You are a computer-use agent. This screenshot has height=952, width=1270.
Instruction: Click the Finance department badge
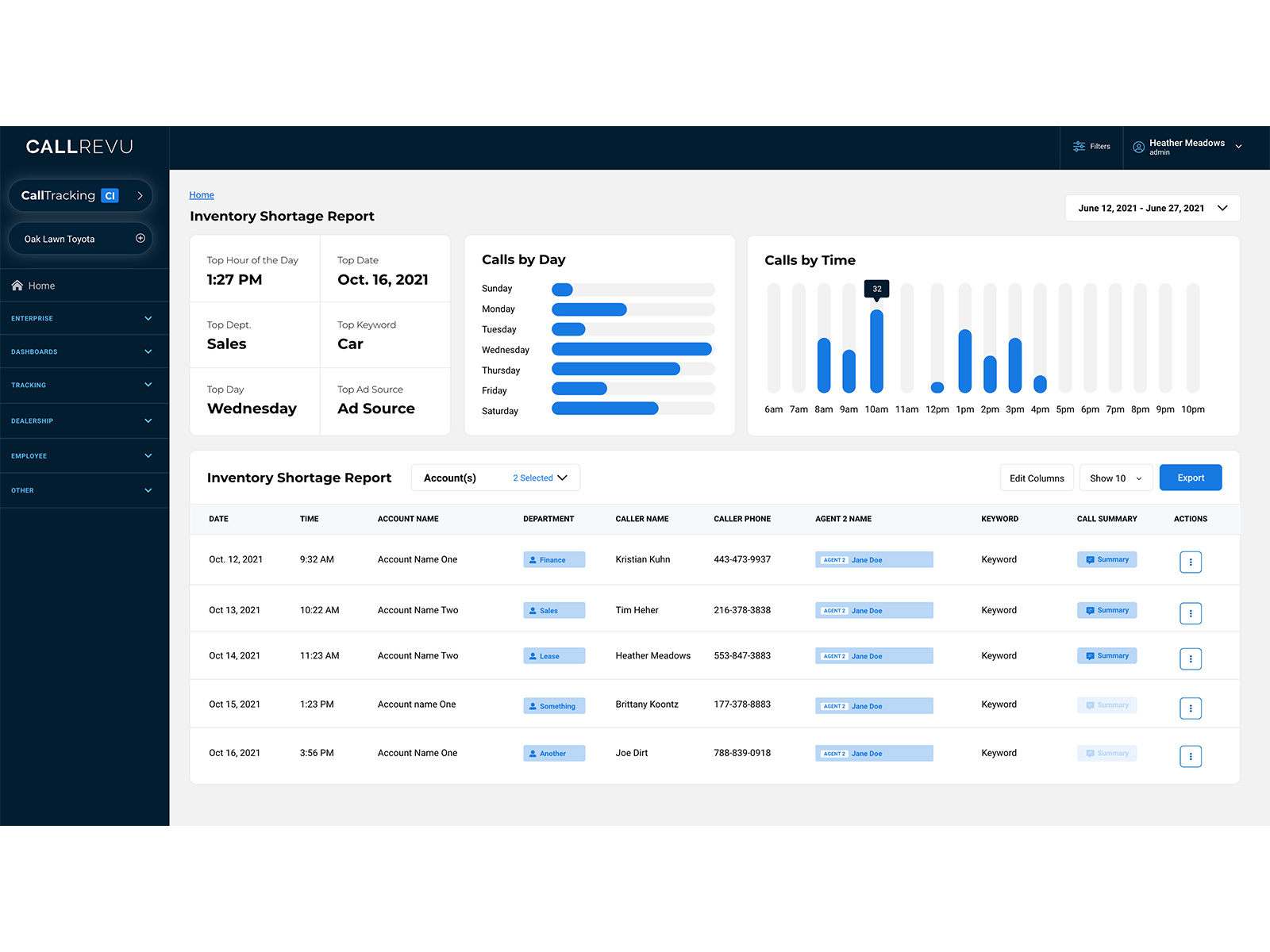tap(553, 559)
